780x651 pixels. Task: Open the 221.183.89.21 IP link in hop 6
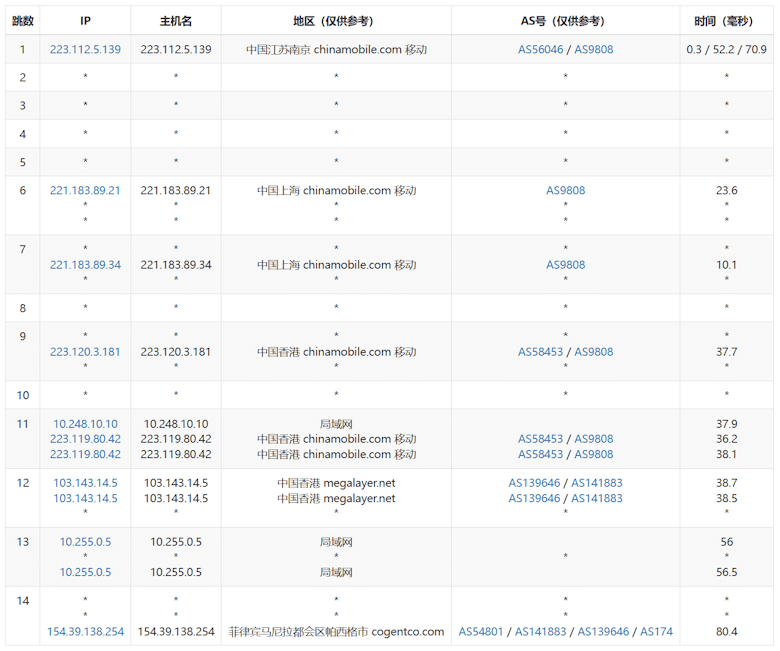pyautogui.click(x=85, y=190)
